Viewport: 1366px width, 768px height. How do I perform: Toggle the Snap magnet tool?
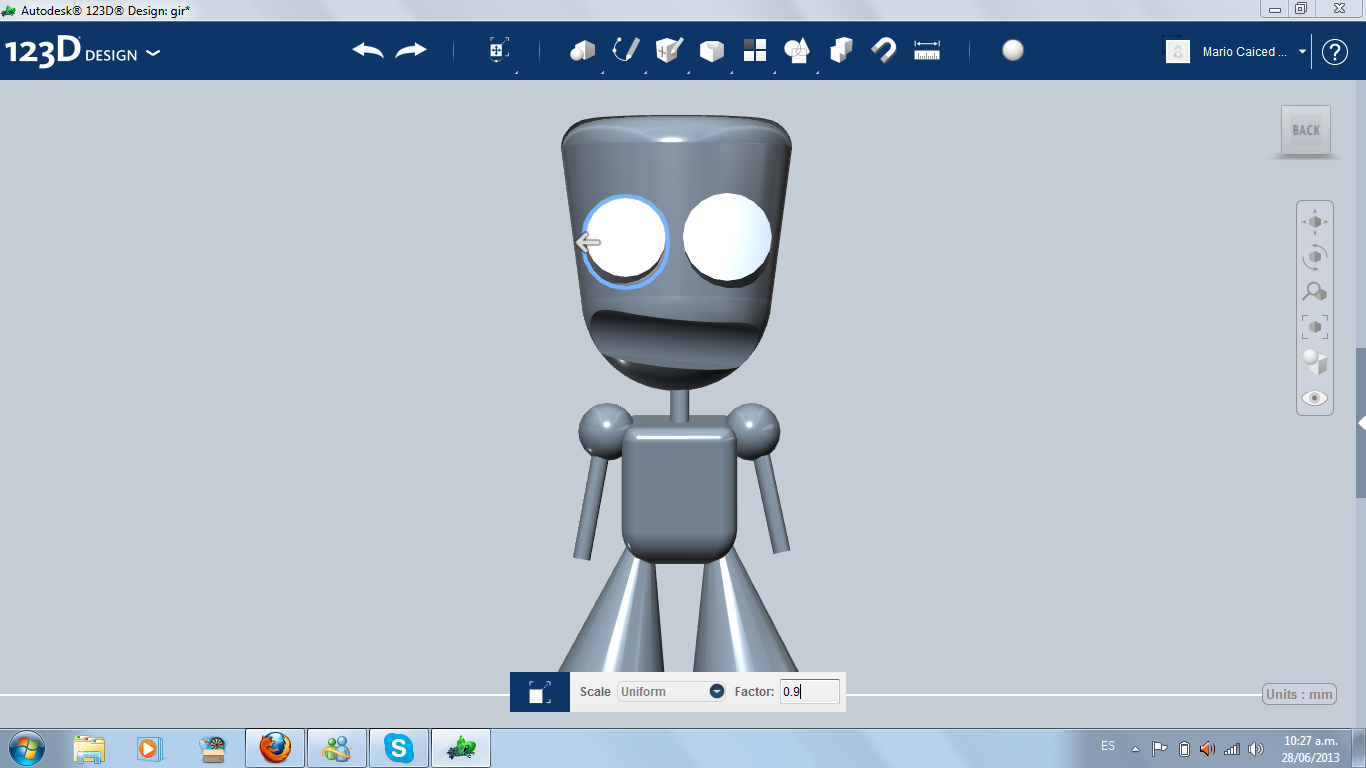(x=884, y=50)
